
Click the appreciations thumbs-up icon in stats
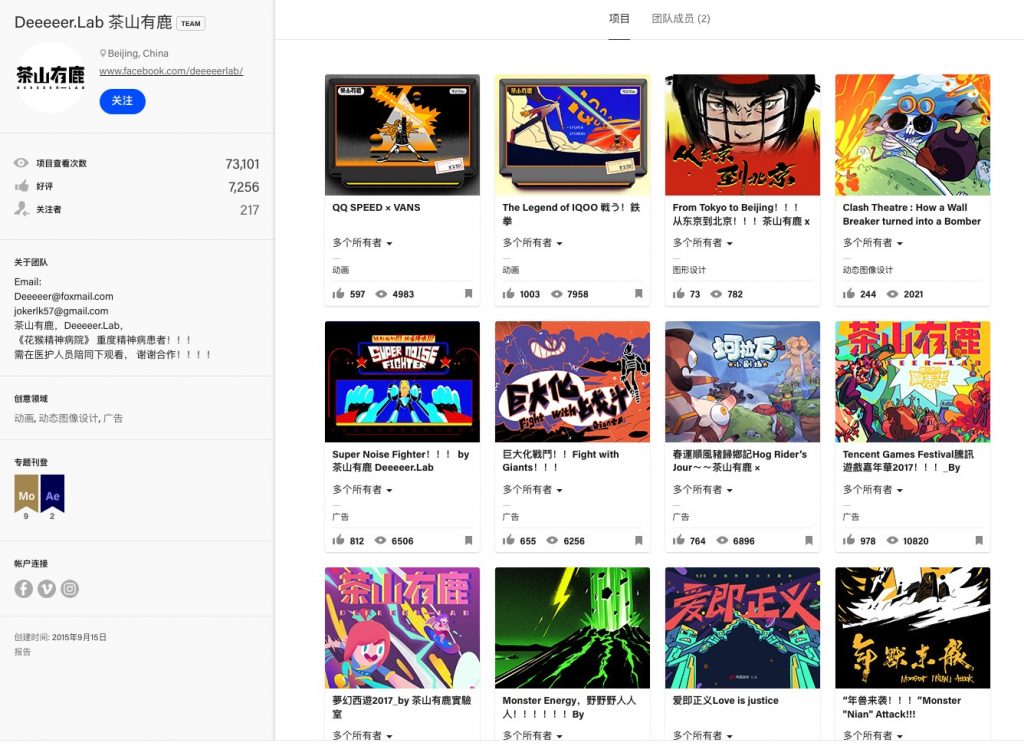click(x=22, y=186)
